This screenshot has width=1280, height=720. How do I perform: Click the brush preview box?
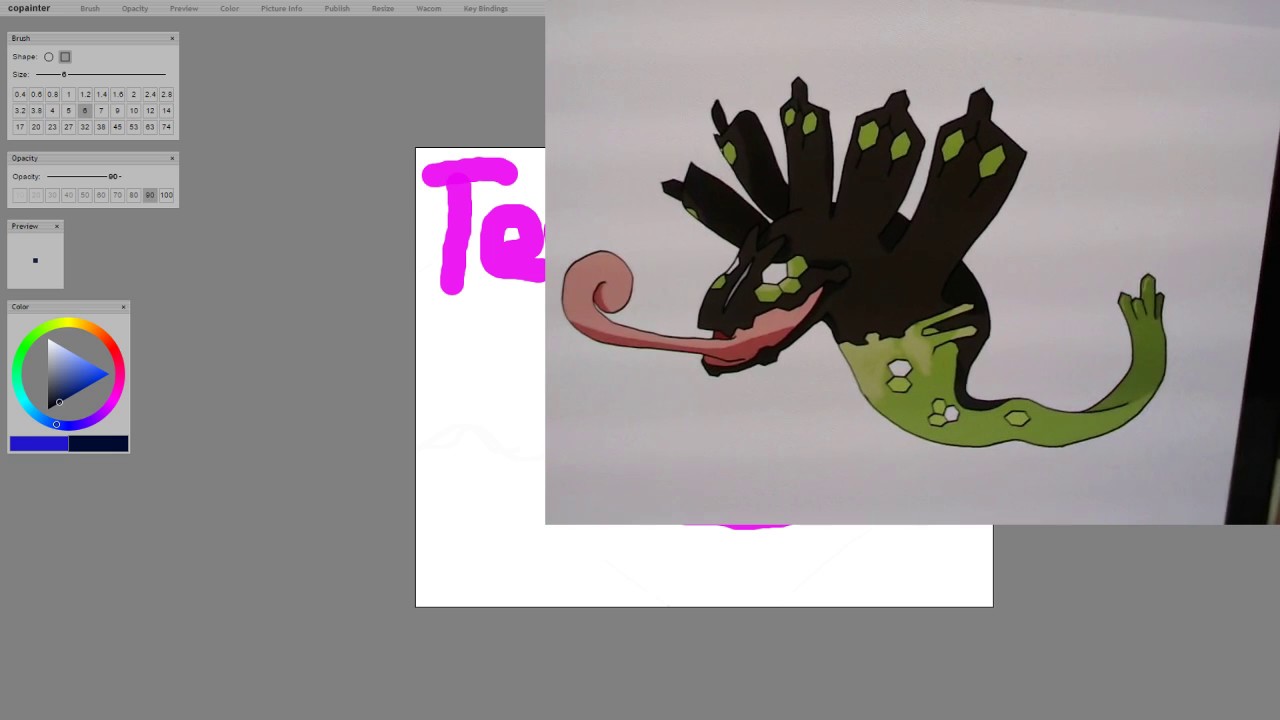click(x=35, y=260)
